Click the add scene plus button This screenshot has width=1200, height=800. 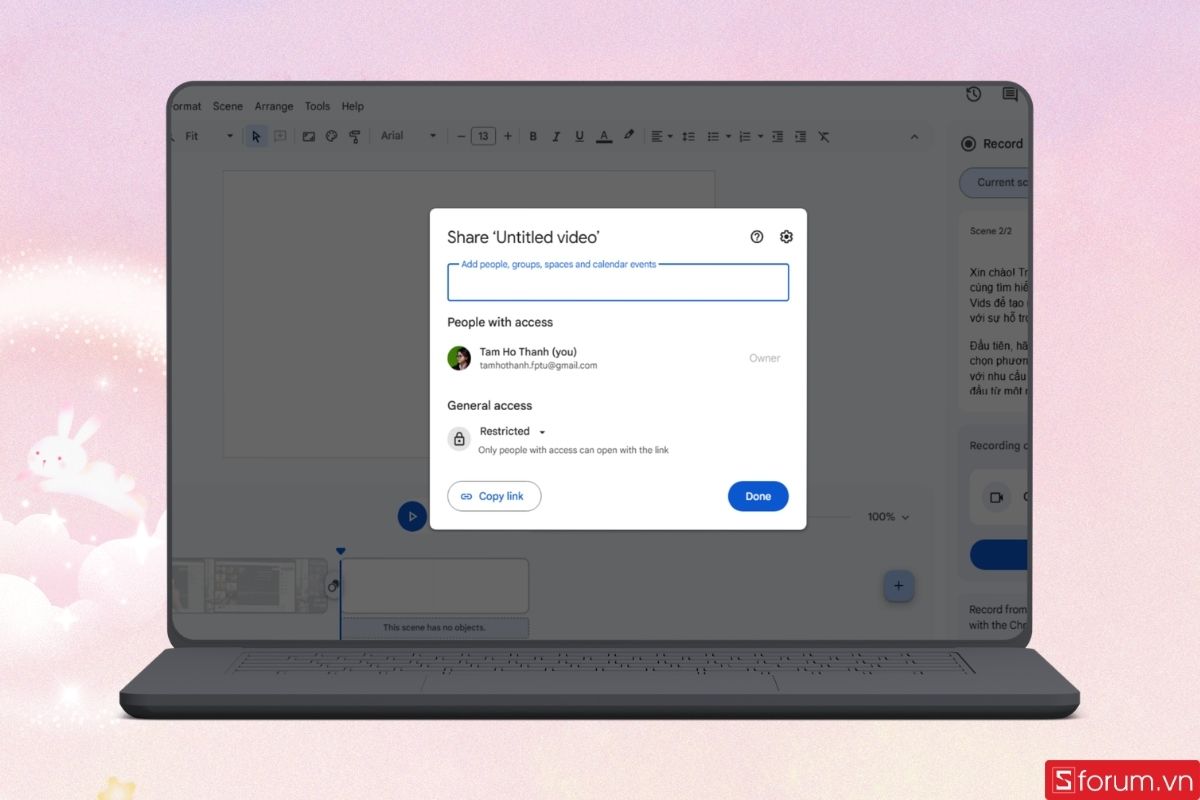tap(898, 586)
